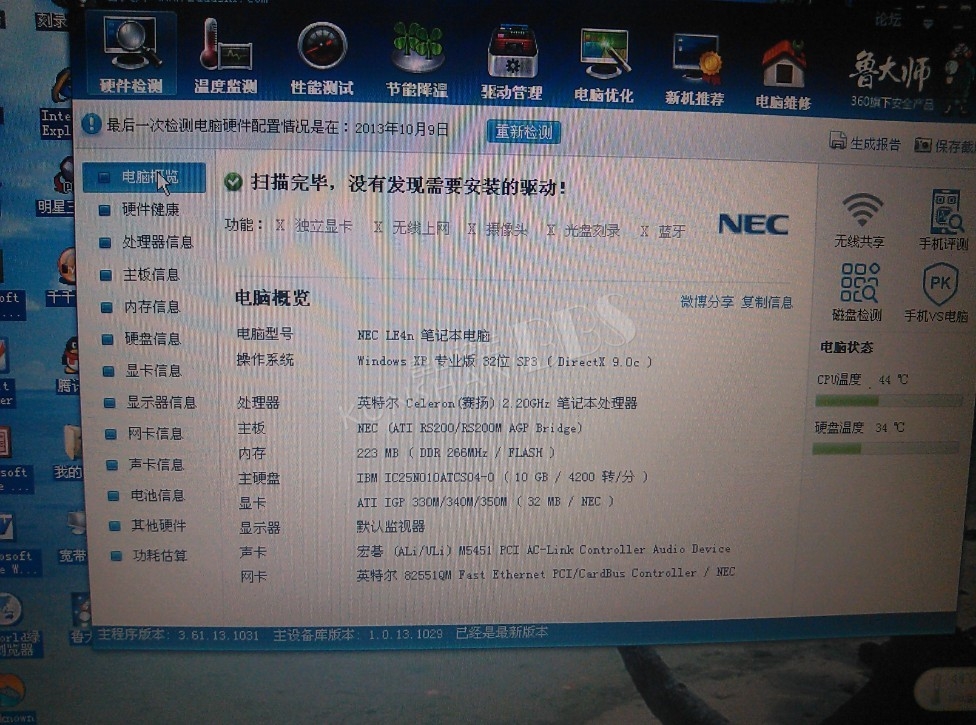This screenshot has height=725, width=976.
Task: Launch the 磁盘检测 disk check tool
Action: pos(858,291)
